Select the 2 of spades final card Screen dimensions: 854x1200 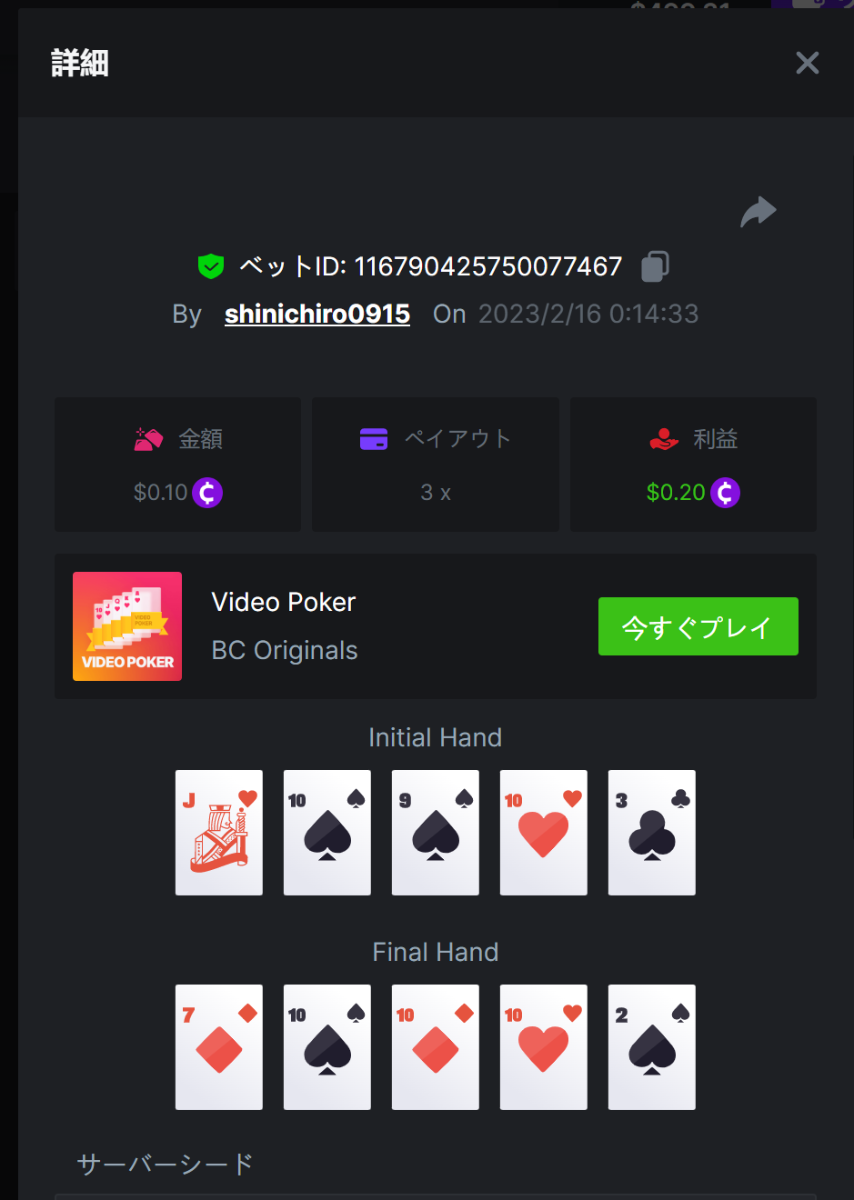pos(652,1047)
